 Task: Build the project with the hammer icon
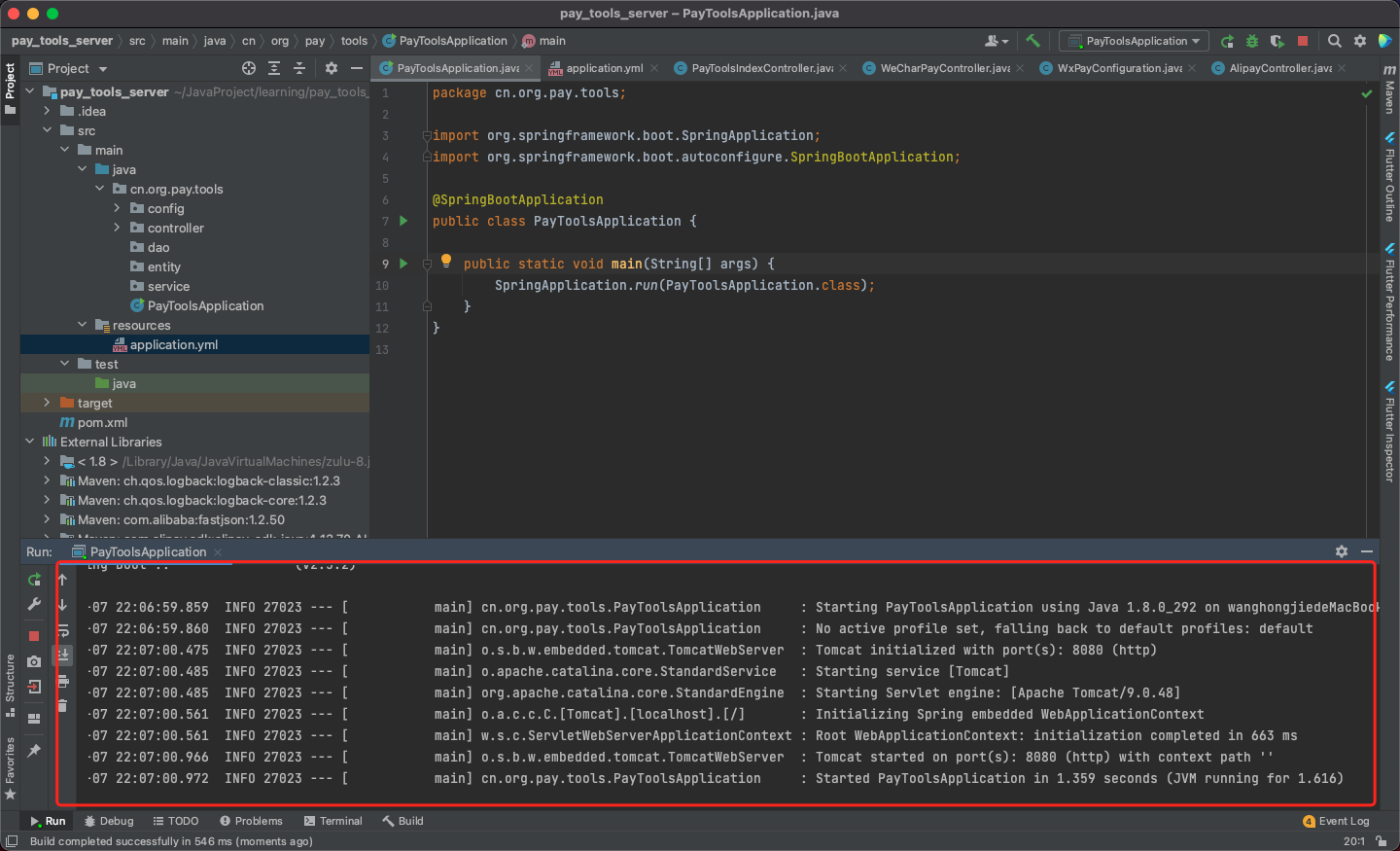tap(1032, 41)
